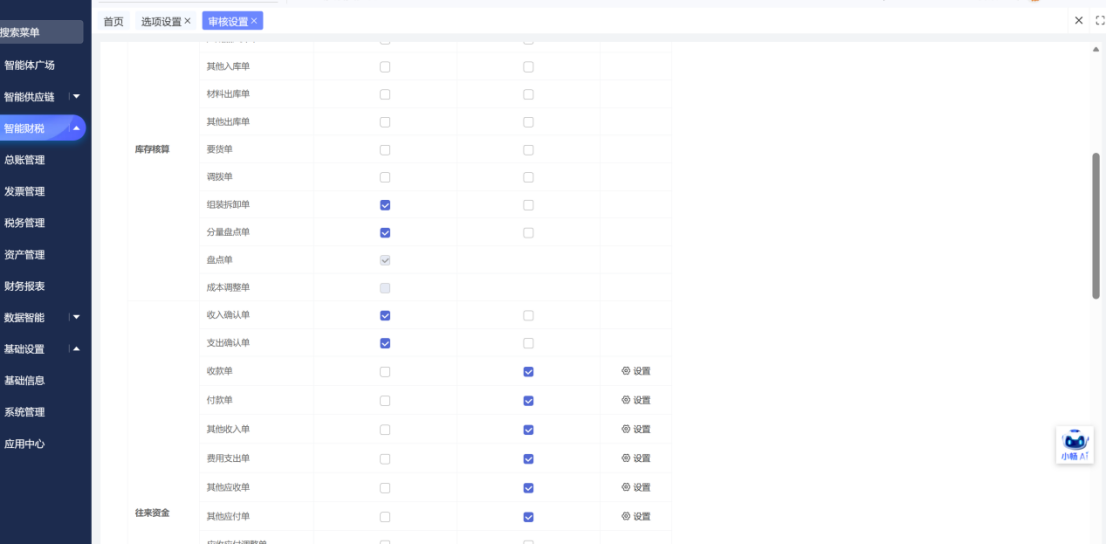Tick the empty checkbox in 其他应收单 row

[385, 488]
